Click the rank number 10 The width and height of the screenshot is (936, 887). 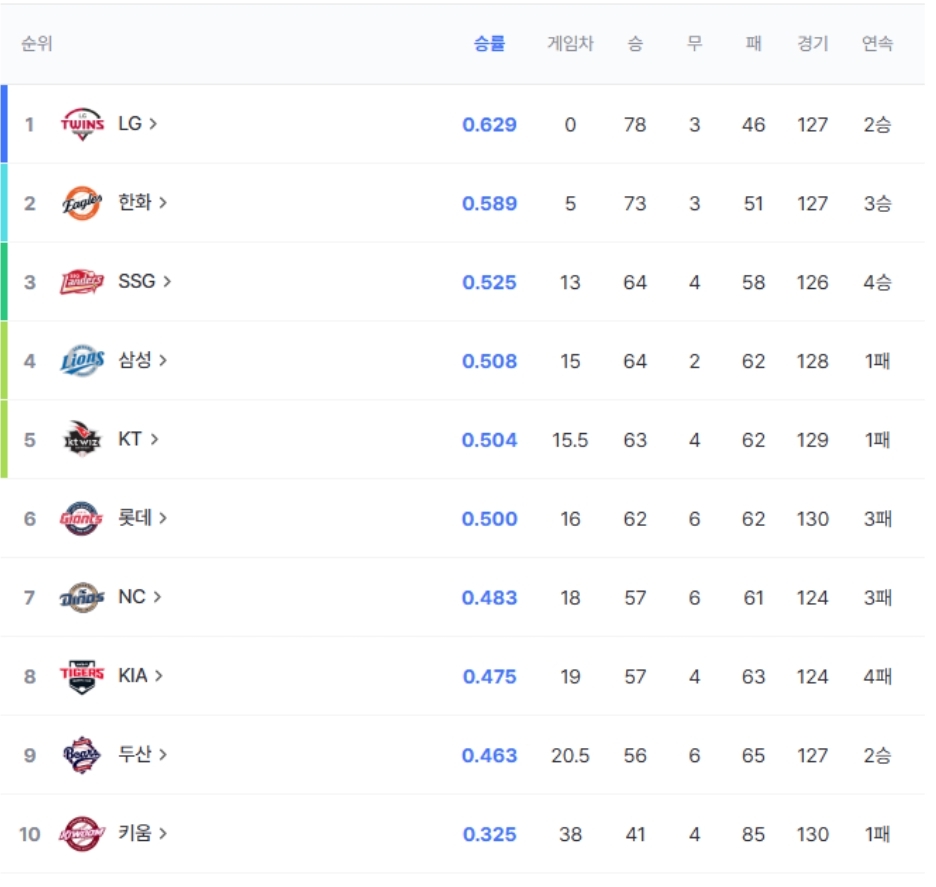point(29,834)
